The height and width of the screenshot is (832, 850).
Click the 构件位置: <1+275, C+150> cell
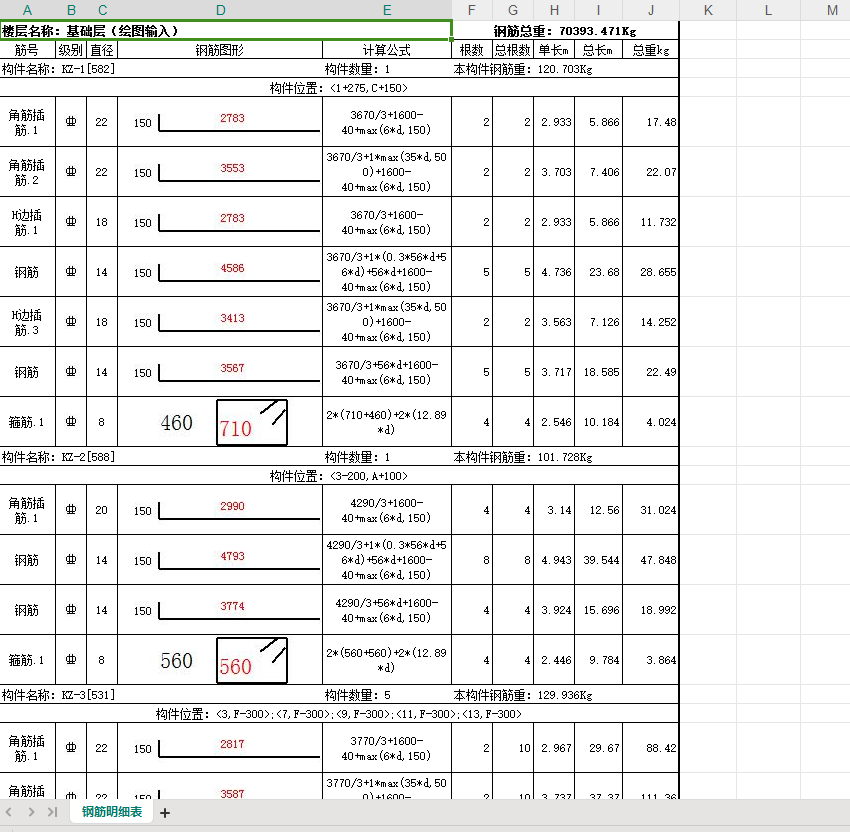[339, 88]
